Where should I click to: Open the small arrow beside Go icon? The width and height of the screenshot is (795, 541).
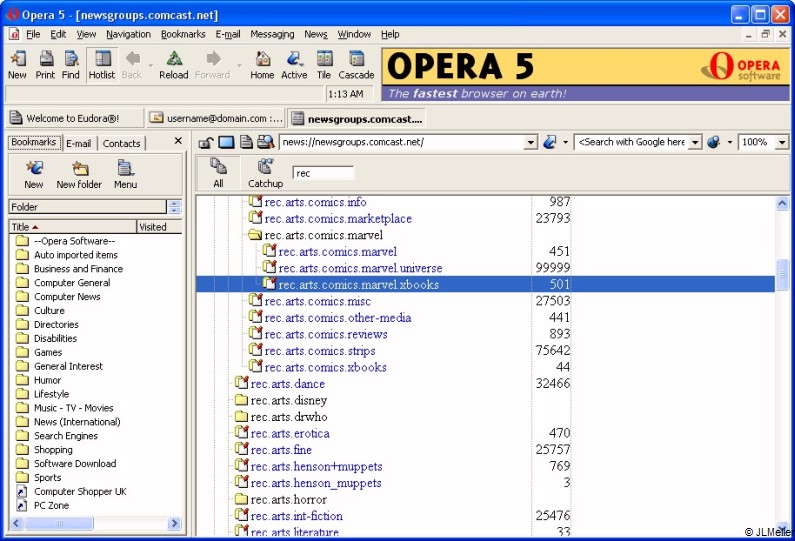click(565, 142)
